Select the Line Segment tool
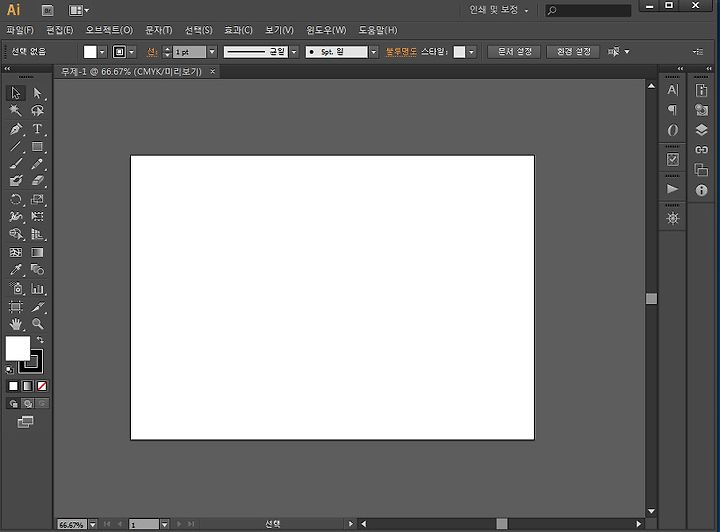 [x=16, y=146]
